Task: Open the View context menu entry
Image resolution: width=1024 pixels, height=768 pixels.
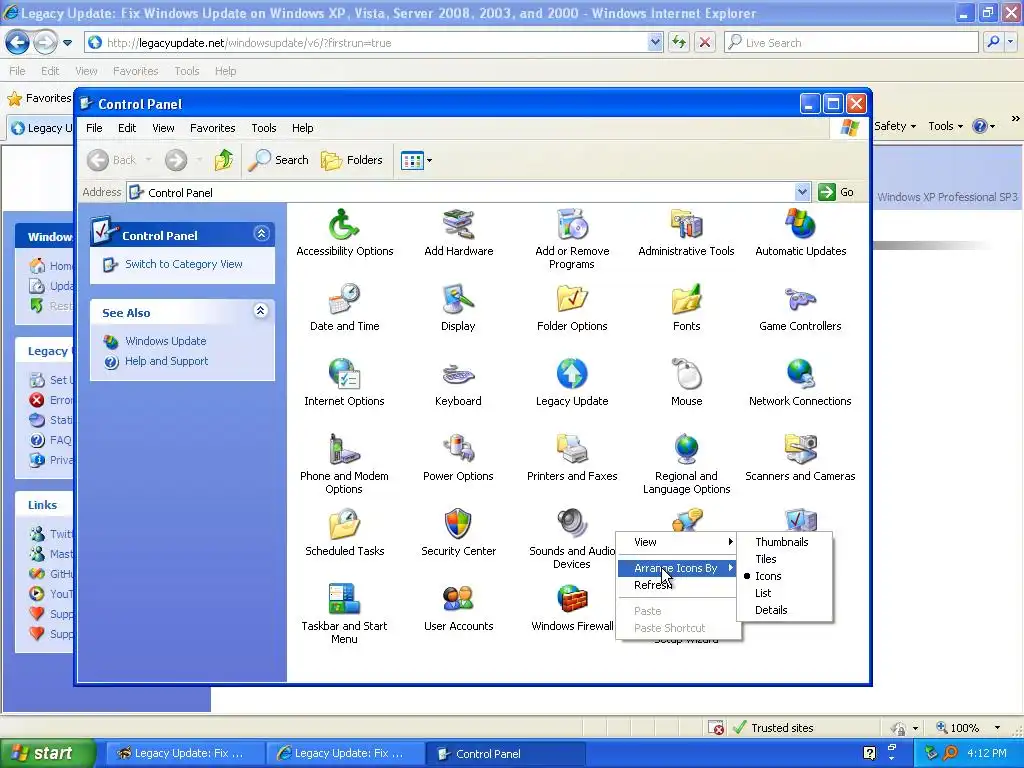Action: coord(678,542)
